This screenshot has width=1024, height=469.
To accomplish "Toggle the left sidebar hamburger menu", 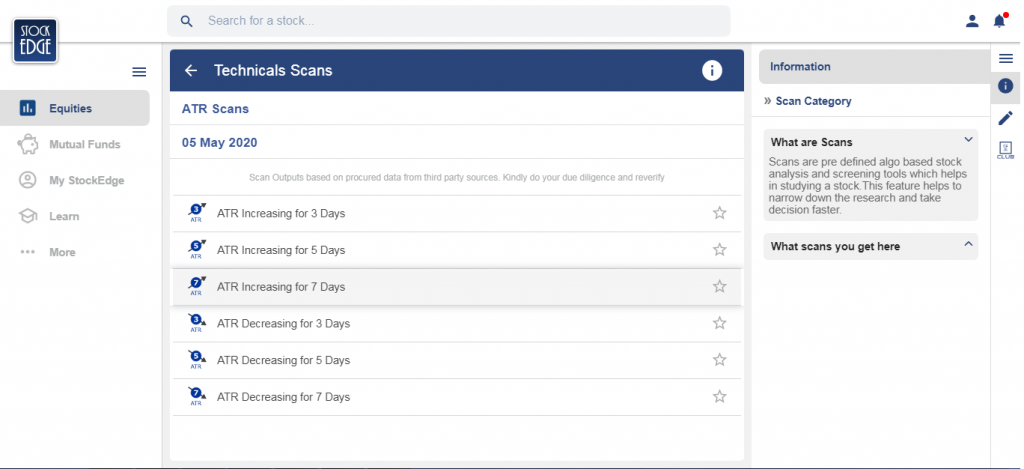I will 139,72.
